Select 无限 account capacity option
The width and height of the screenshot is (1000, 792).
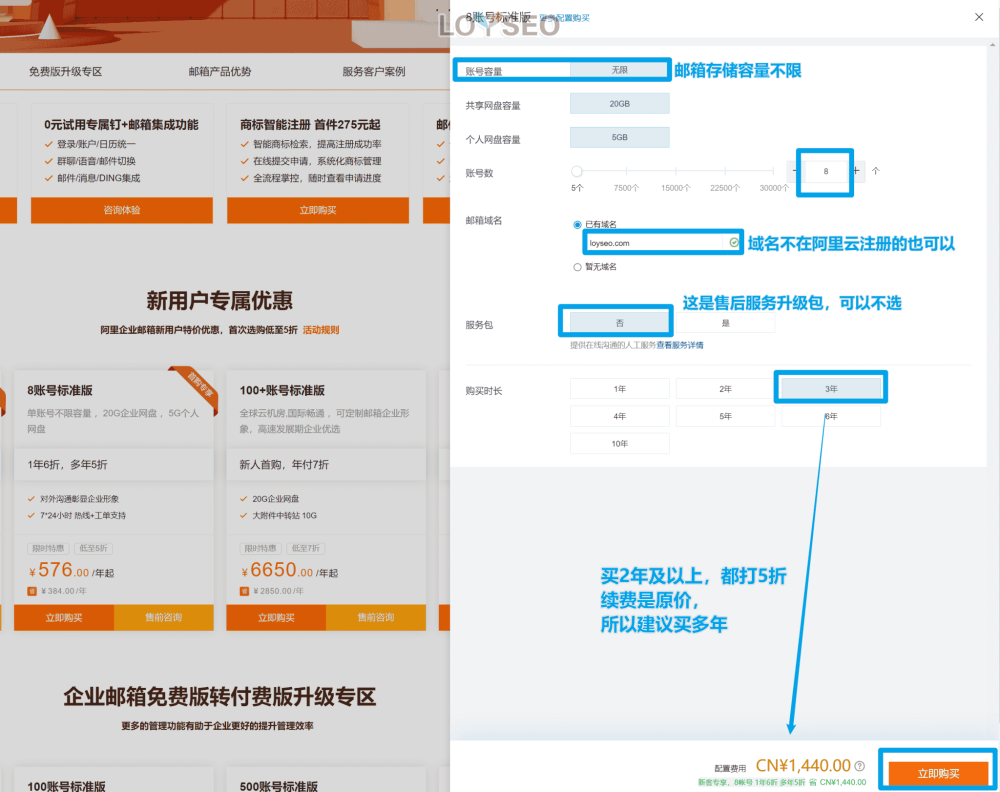pos(619,70)
